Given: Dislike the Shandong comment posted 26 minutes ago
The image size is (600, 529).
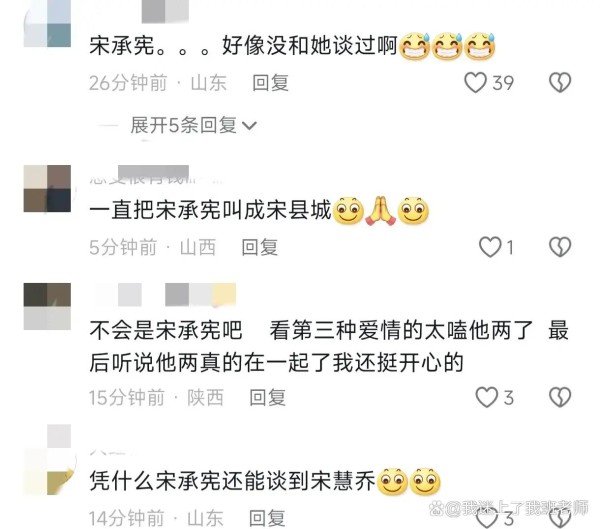Looking at the screenshot, I should pyautogui.click(x=560, y=83).
